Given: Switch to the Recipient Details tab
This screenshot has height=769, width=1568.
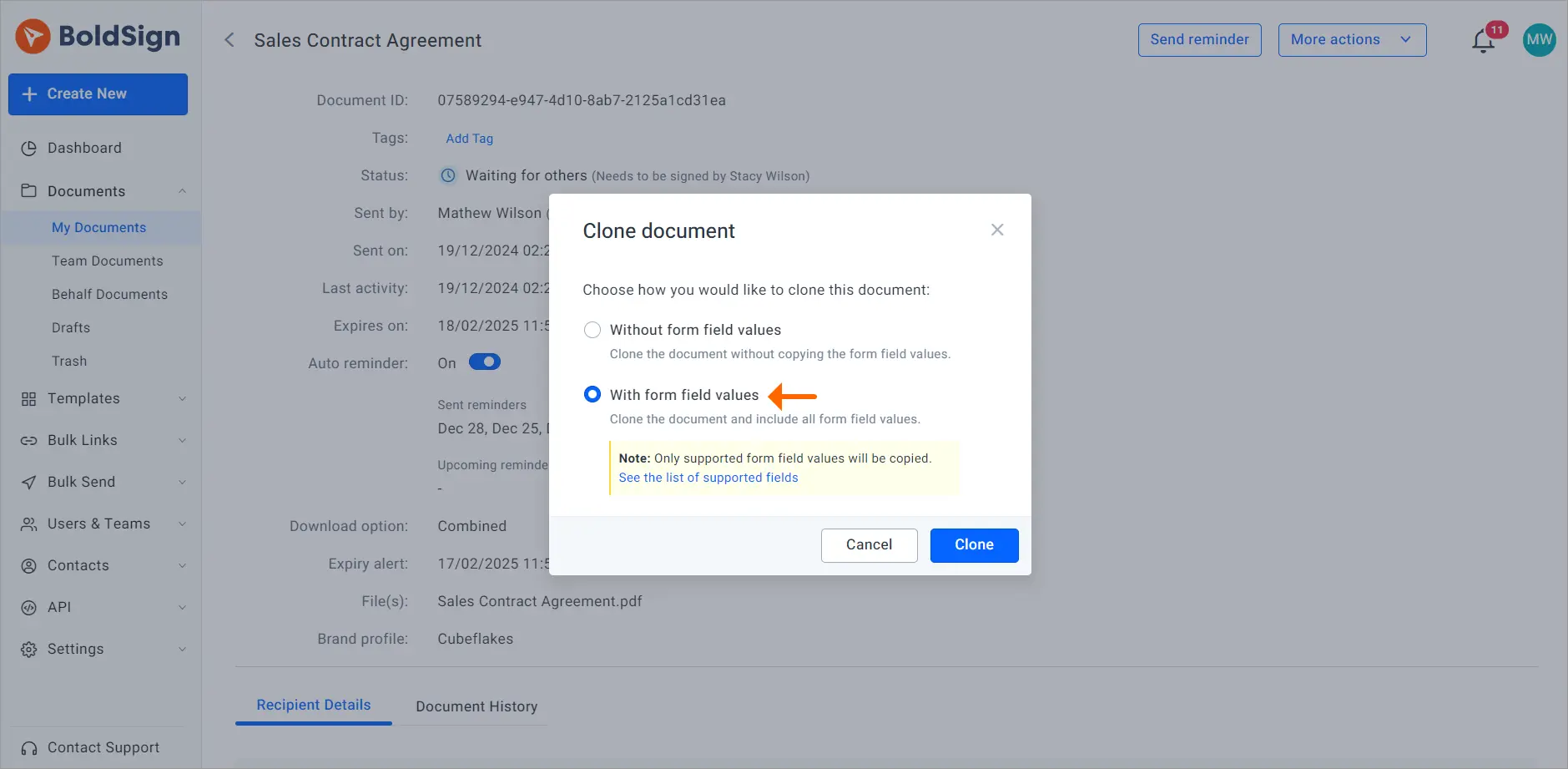Looking at the screenshot, I should [x=314, y=706].
